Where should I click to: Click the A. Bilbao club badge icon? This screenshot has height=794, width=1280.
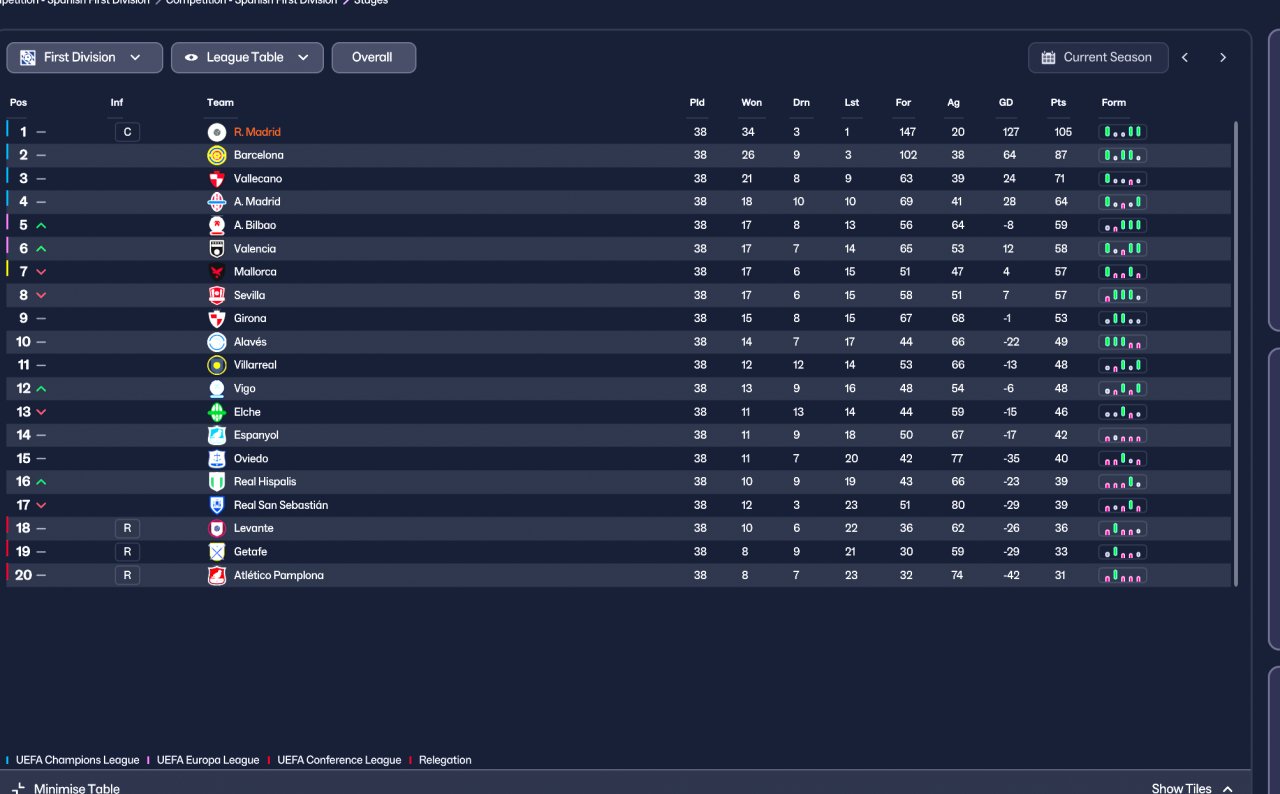[217, 225]
